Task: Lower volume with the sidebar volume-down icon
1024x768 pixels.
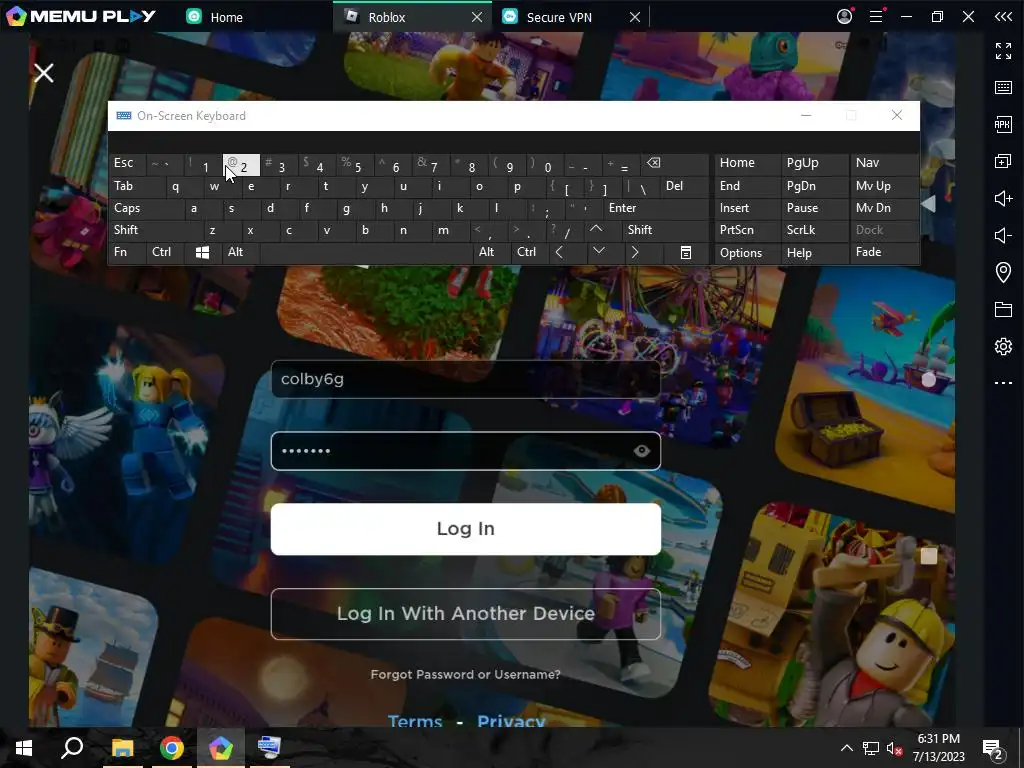Action: (x=1003, y=235)
